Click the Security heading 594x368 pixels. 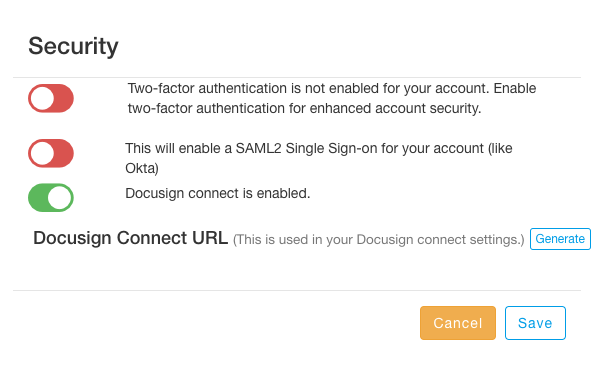tap(73, 47)
